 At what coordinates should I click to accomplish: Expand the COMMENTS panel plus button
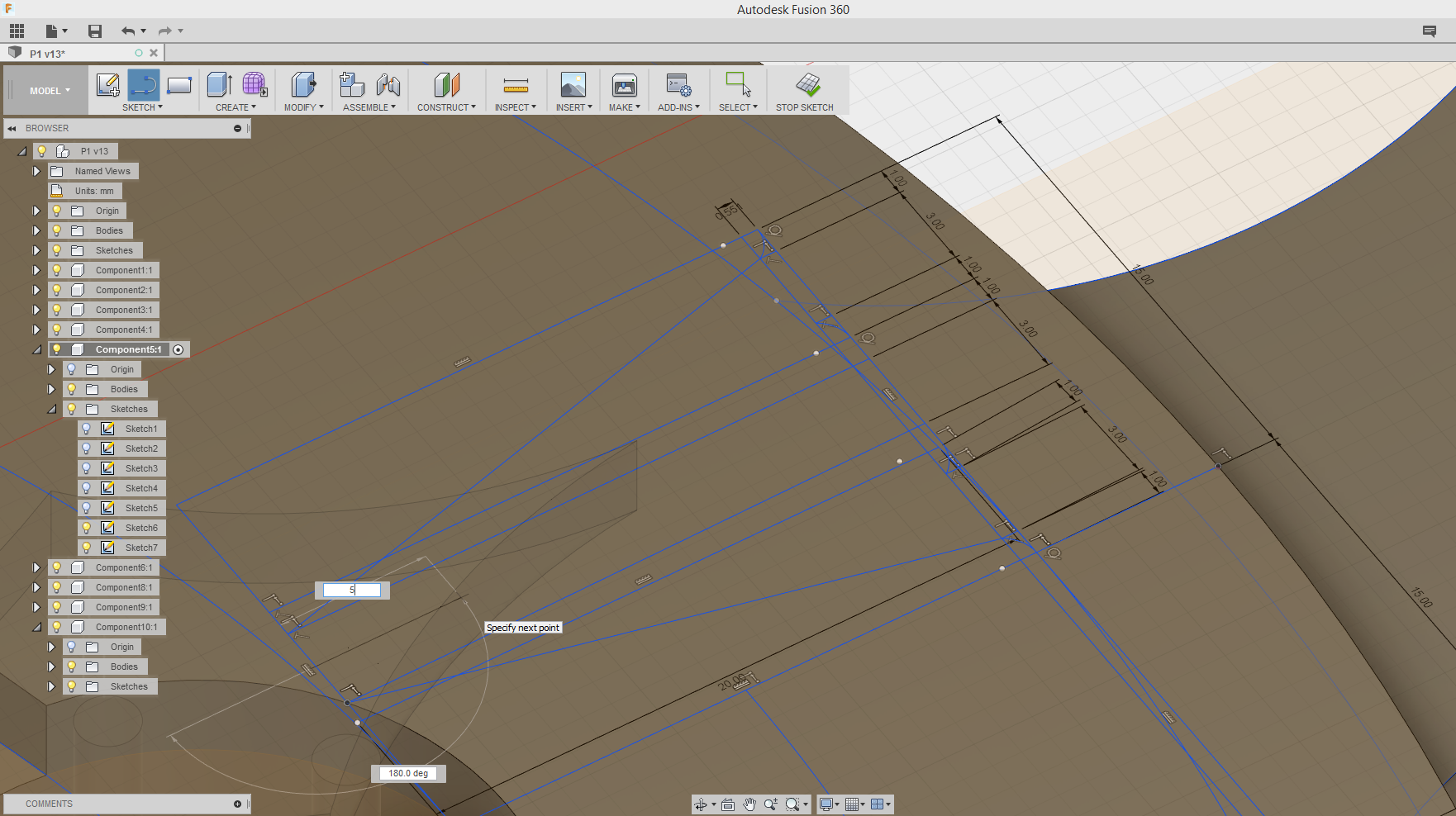pos(237,804)
